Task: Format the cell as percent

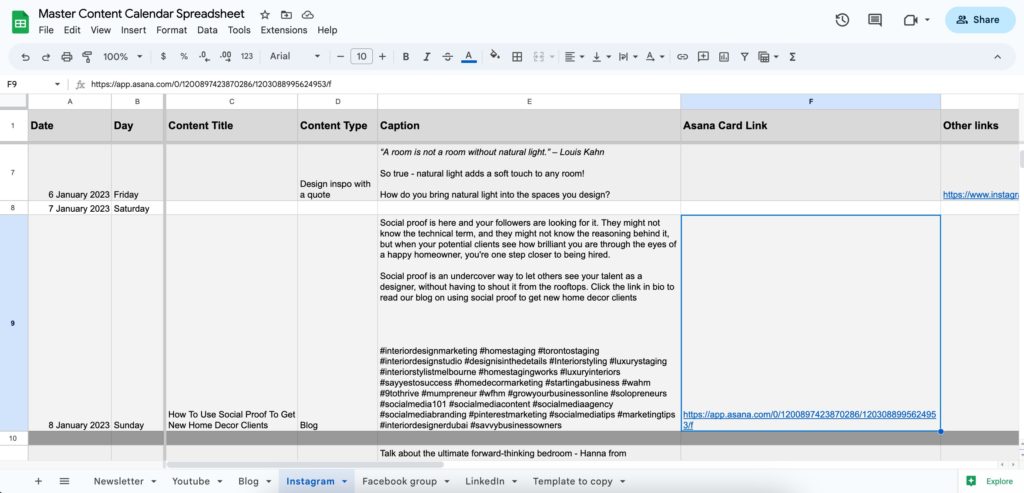Action: tap(184, 57)
